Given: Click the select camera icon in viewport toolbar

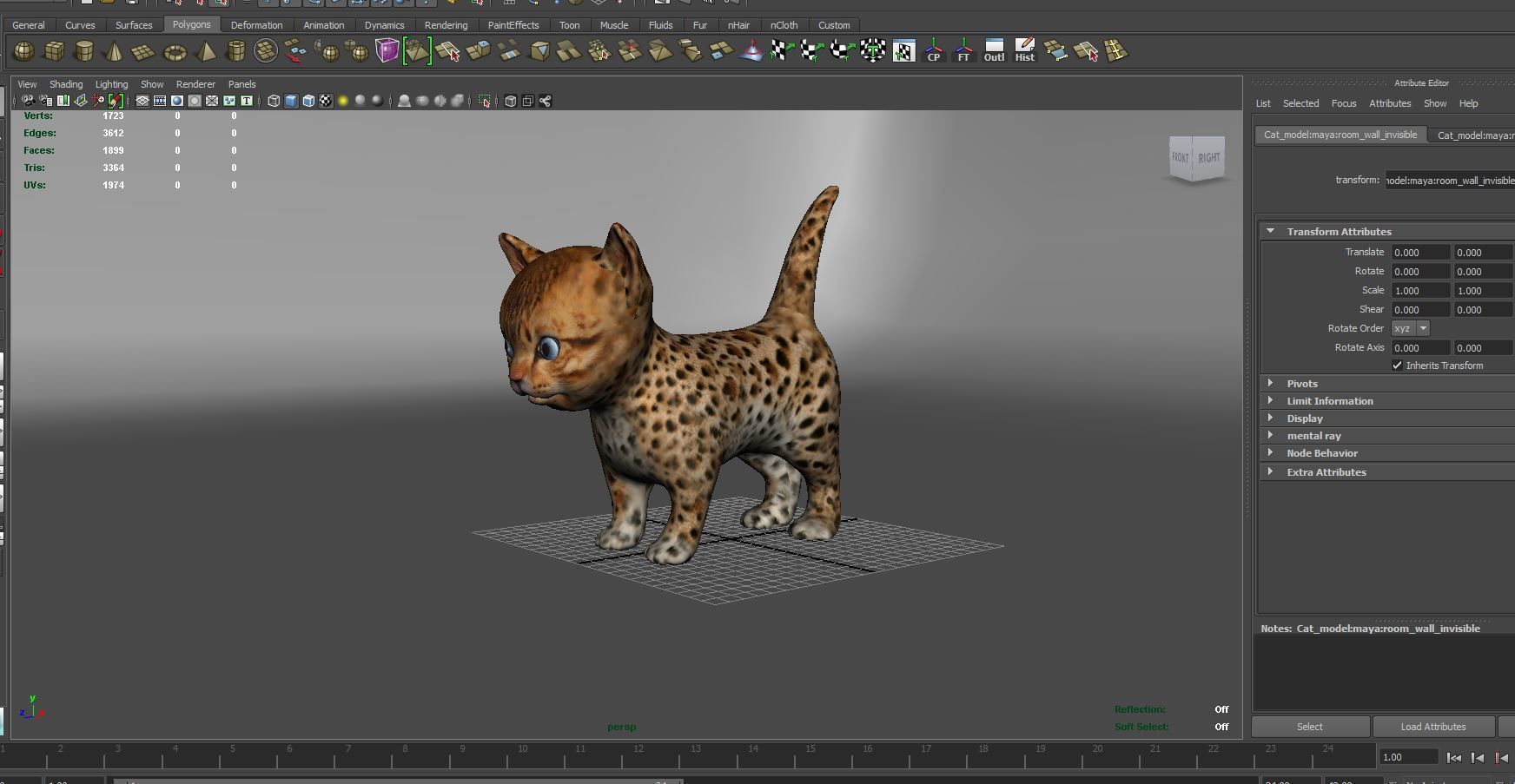Looking at the screenshot, I should (29, 101).
